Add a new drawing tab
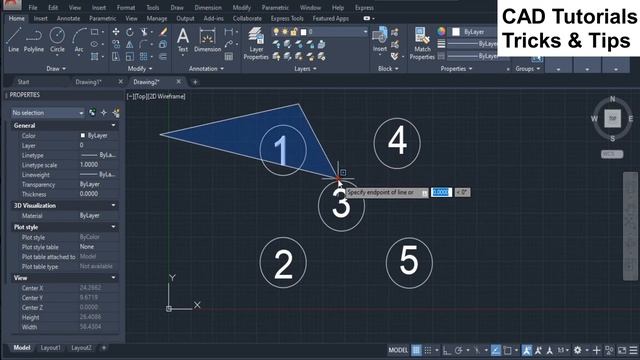This screenshot has width=640, height=360. pyautogui.click(x=195, y=82)
